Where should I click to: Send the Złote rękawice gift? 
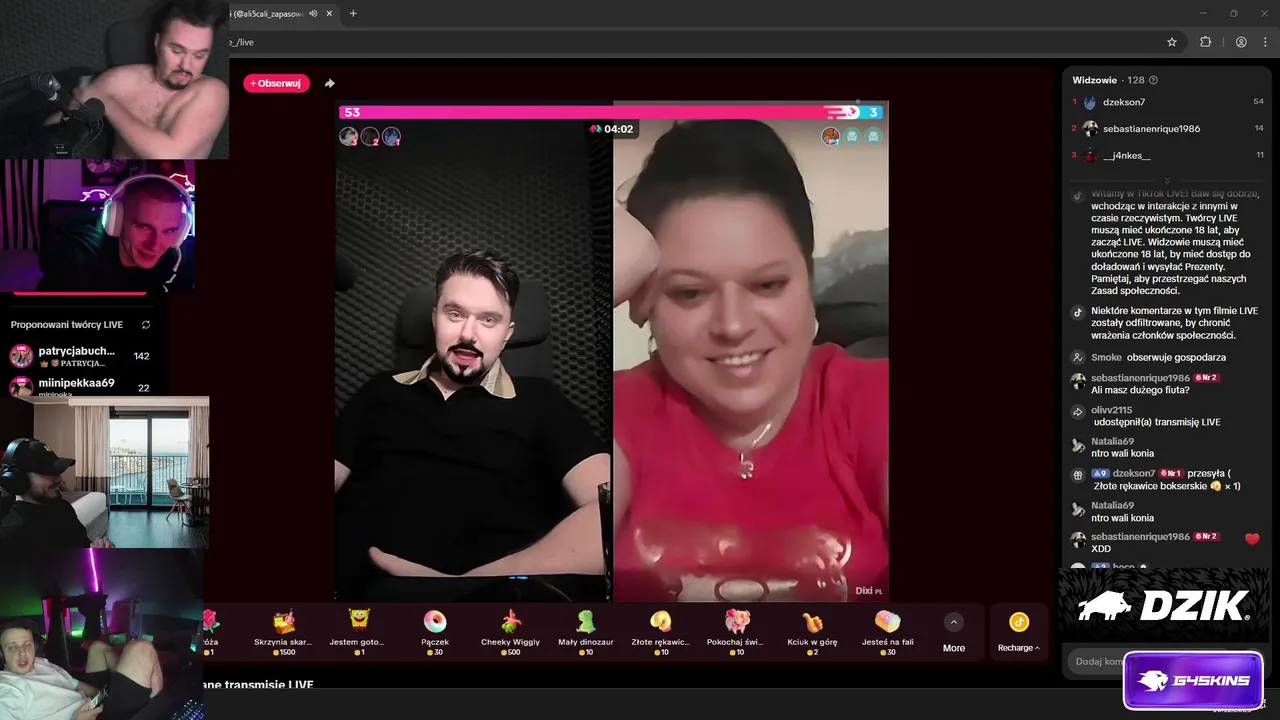coord(660,632)
